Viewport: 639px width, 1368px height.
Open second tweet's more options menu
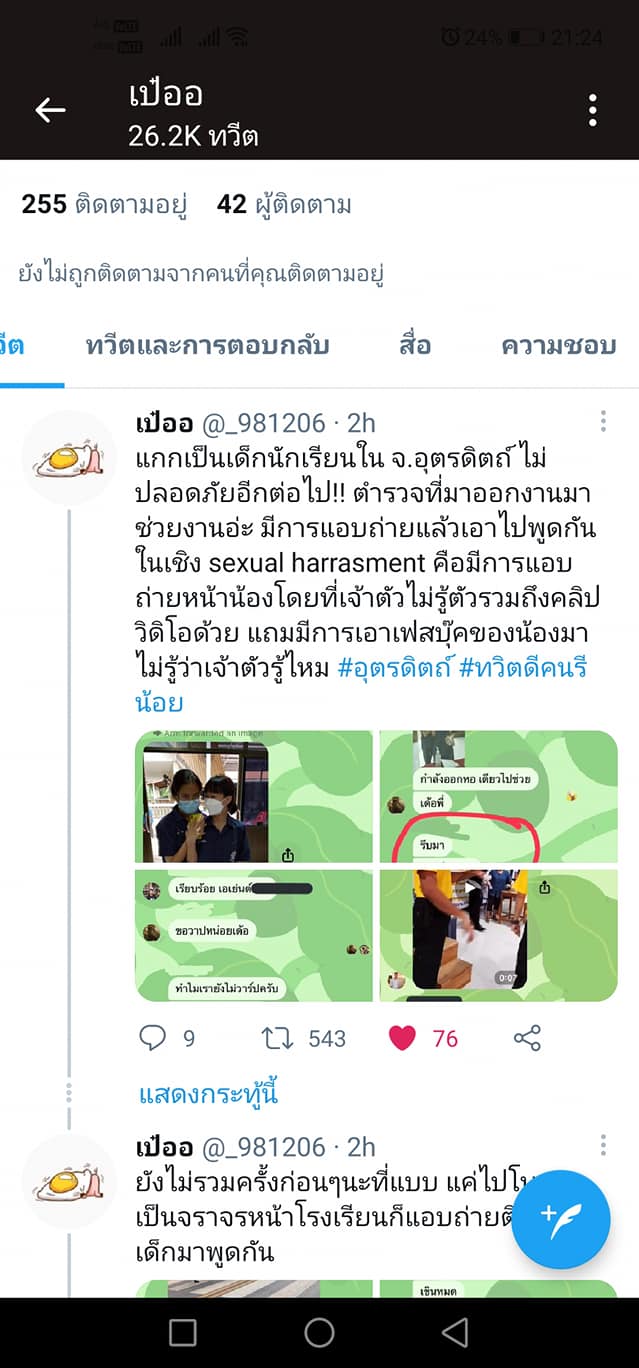pyautogui.click(x=603, y=1145)
